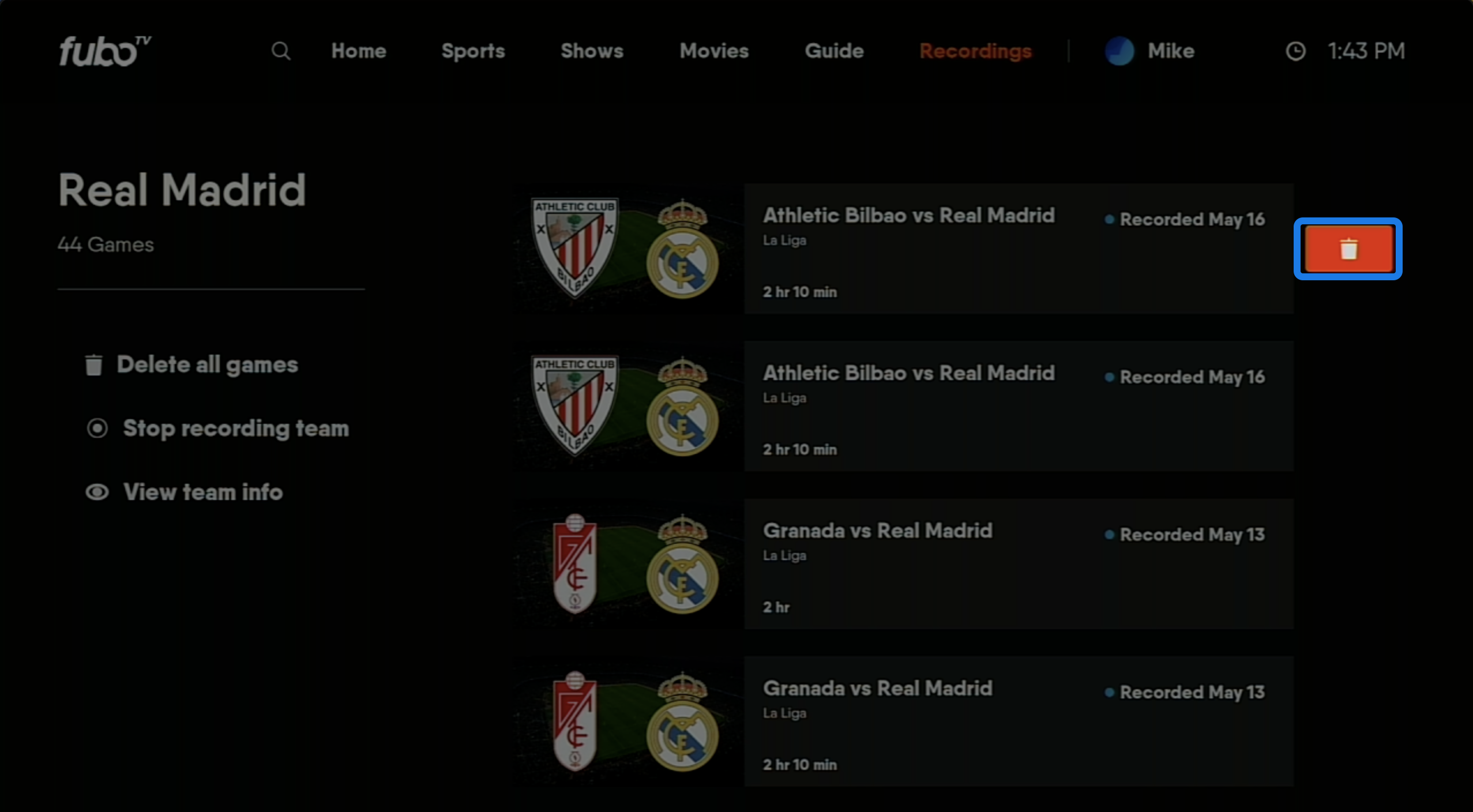Click the eye icon beside View team info
The image size is (1473, 812).
pyautogui.click(x=97, y=493)
